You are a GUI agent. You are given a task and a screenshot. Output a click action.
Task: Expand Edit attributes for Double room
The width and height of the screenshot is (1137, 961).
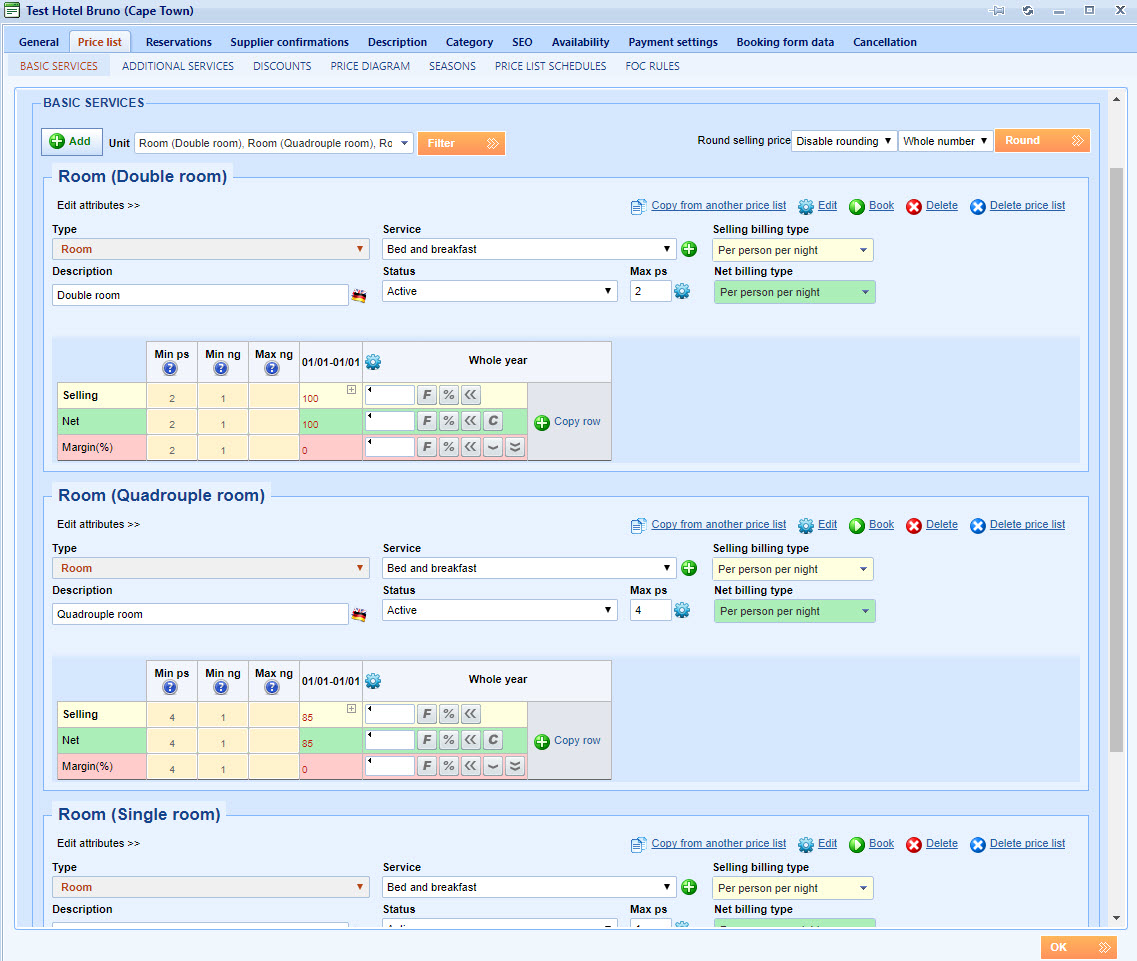[98, 205]
